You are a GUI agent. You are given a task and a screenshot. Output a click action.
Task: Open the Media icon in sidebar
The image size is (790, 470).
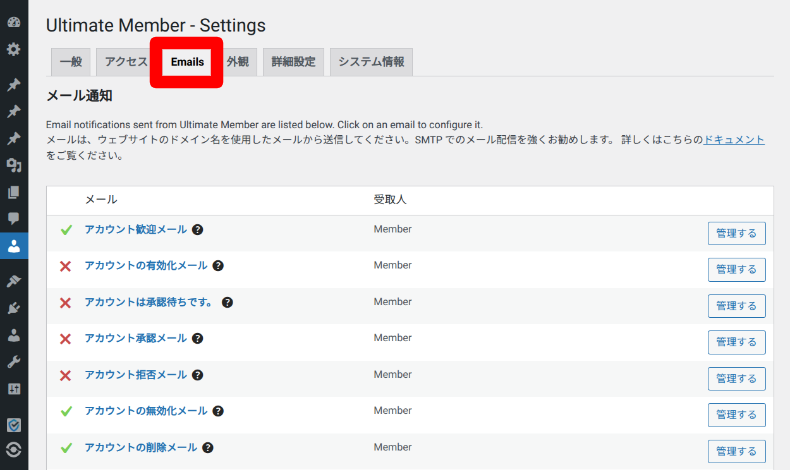[14, 165]
